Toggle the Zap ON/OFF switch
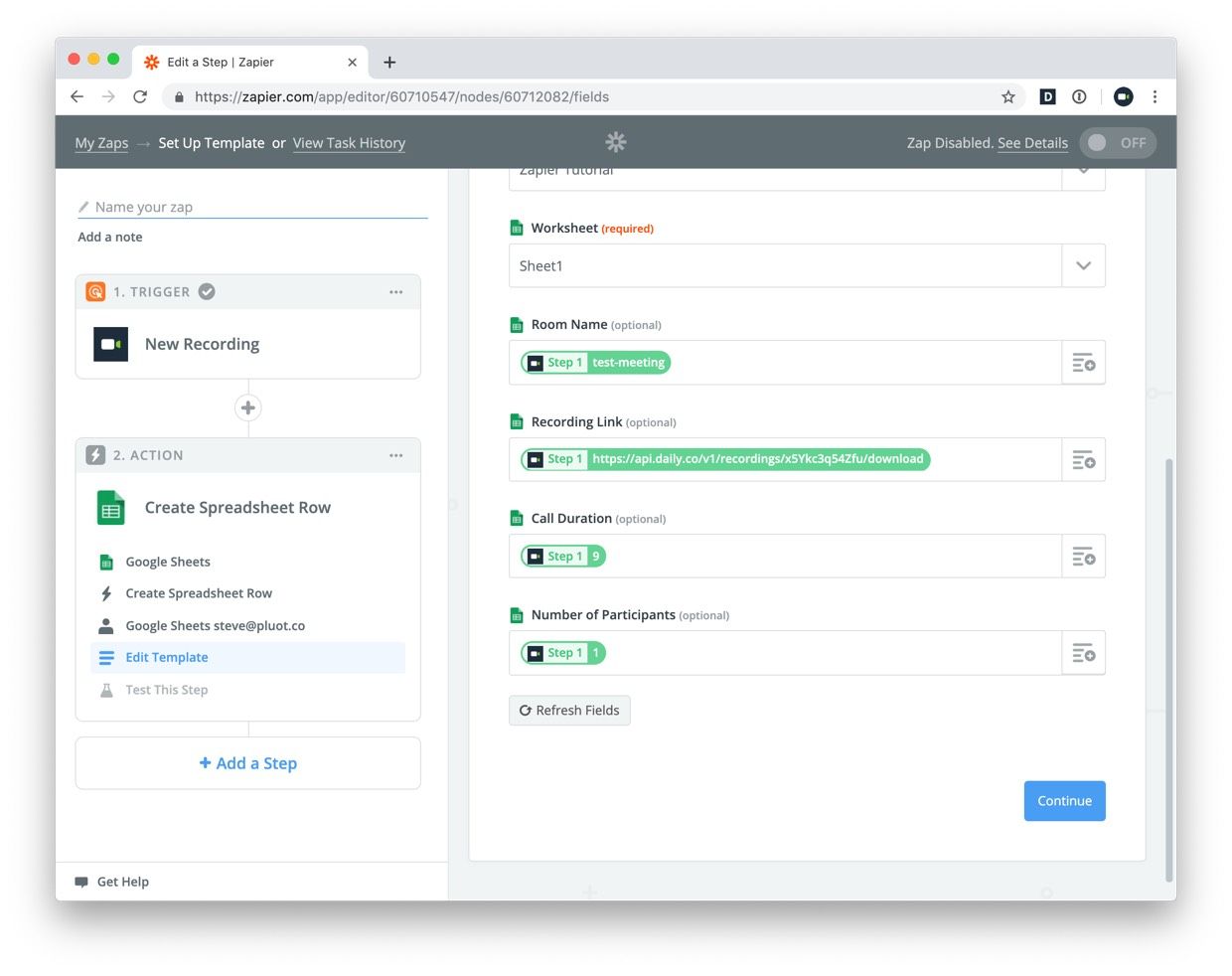Viewport: 1232px width, 976px height. pos(1118,143)
